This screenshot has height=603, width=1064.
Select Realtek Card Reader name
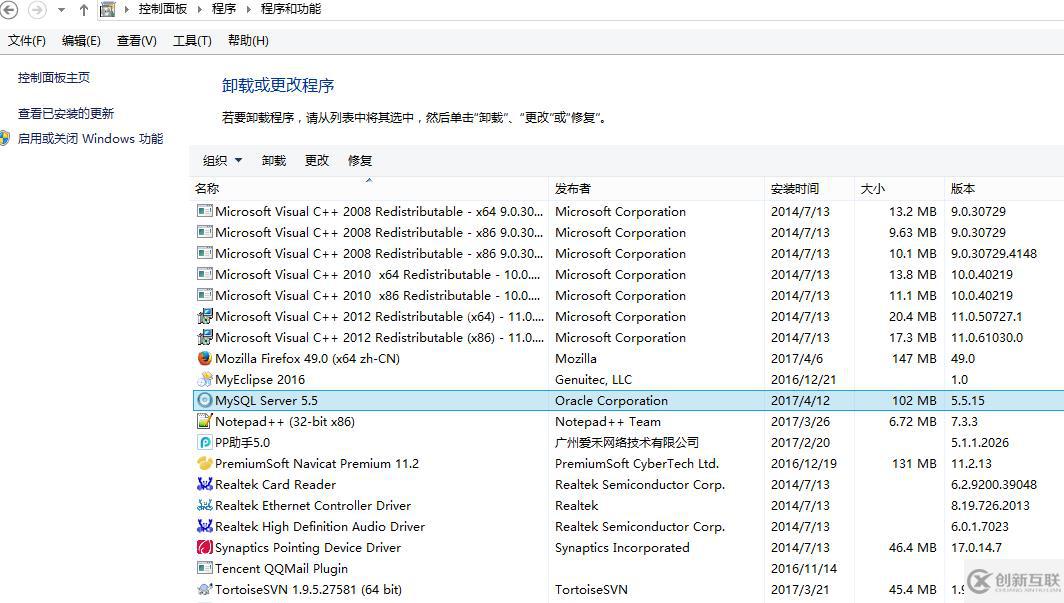coord(276,484)
